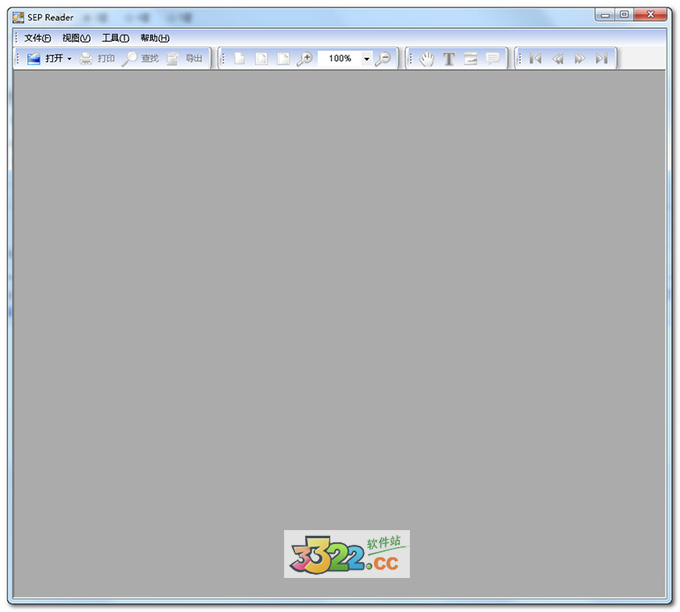This screenshot has height=612, width=680.
Task: Go to last page
Action: coord(602,58)
